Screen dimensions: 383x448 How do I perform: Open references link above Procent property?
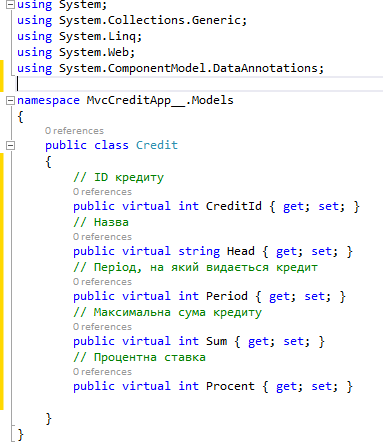[x=102, y=372]
